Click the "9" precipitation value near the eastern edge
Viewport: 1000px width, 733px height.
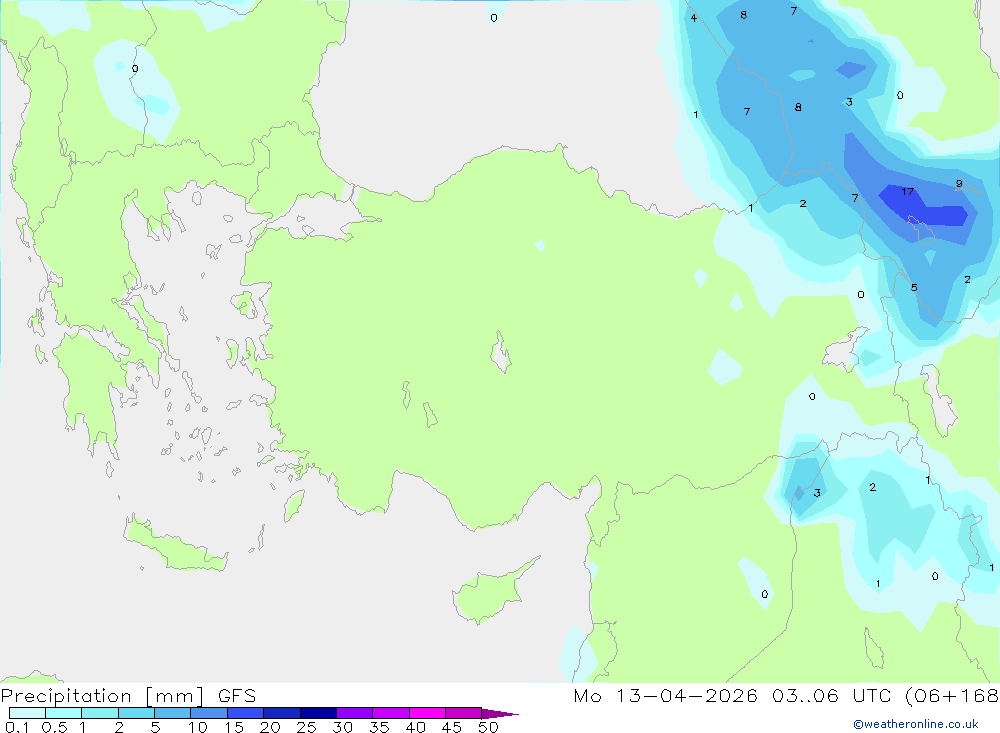pos(959,184)
